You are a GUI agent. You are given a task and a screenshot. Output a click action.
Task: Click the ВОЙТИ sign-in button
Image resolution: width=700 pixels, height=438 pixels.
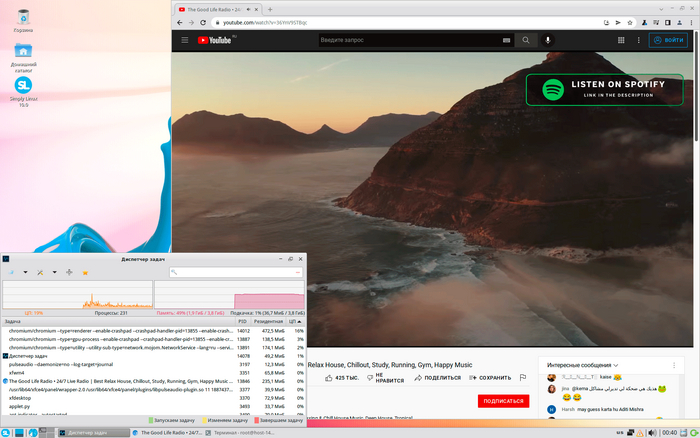click(668, 40)
